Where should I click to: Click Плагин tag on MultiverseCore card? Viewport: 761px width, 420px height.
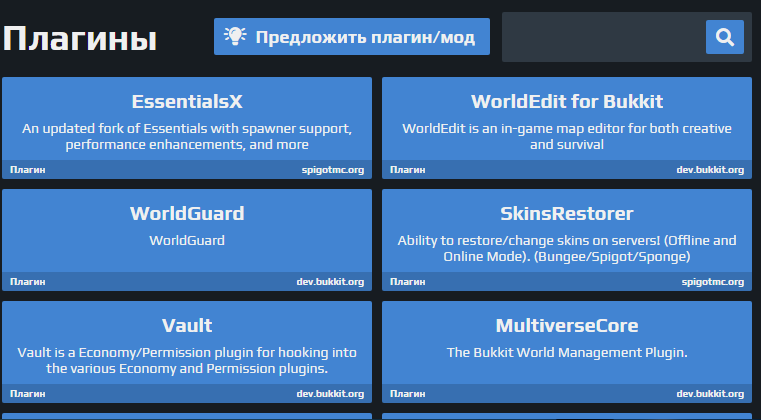point(408,394)
